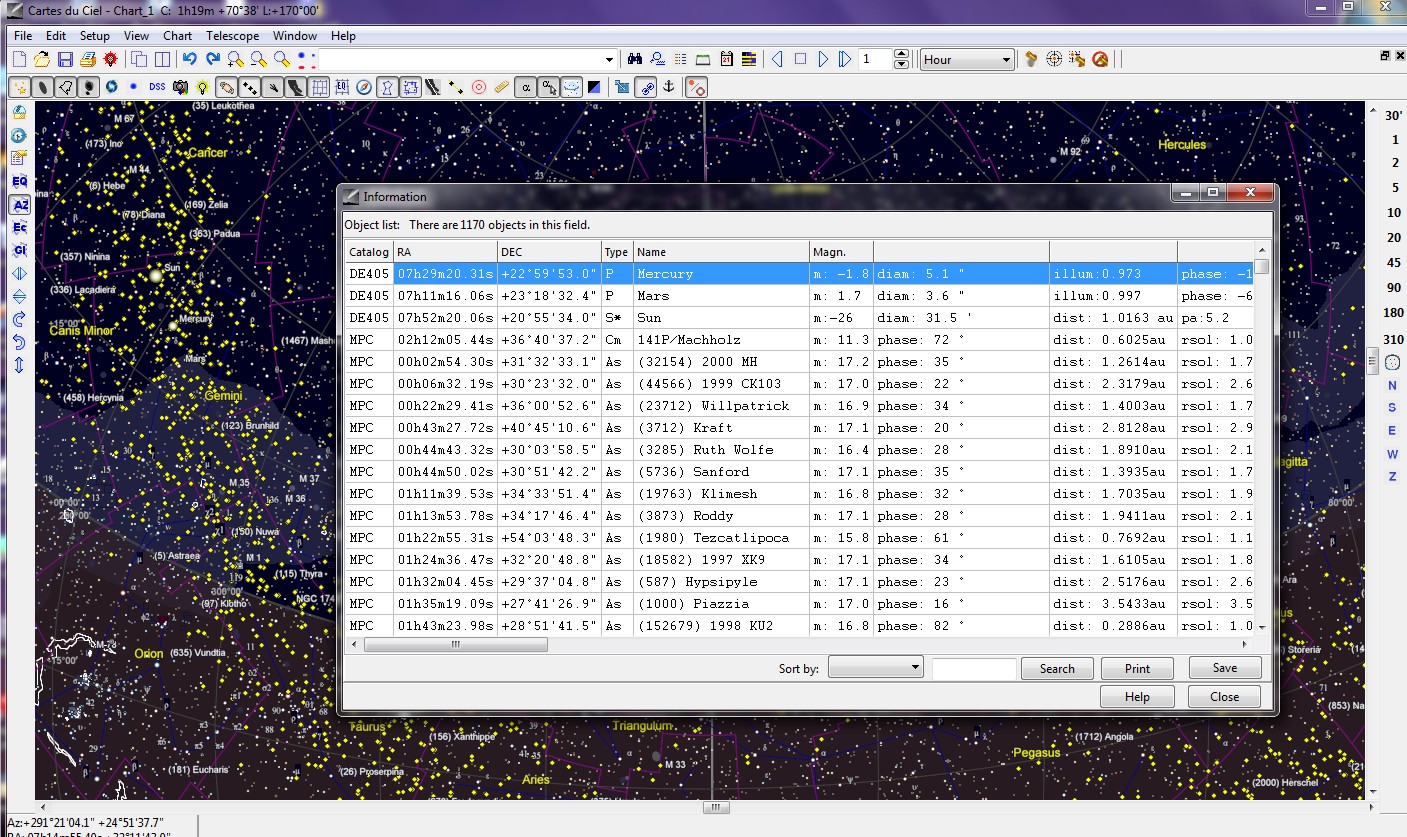
Task: Switch to equatorial EQ coordinates
Action: pyautogui.click(x=19, y=181)
